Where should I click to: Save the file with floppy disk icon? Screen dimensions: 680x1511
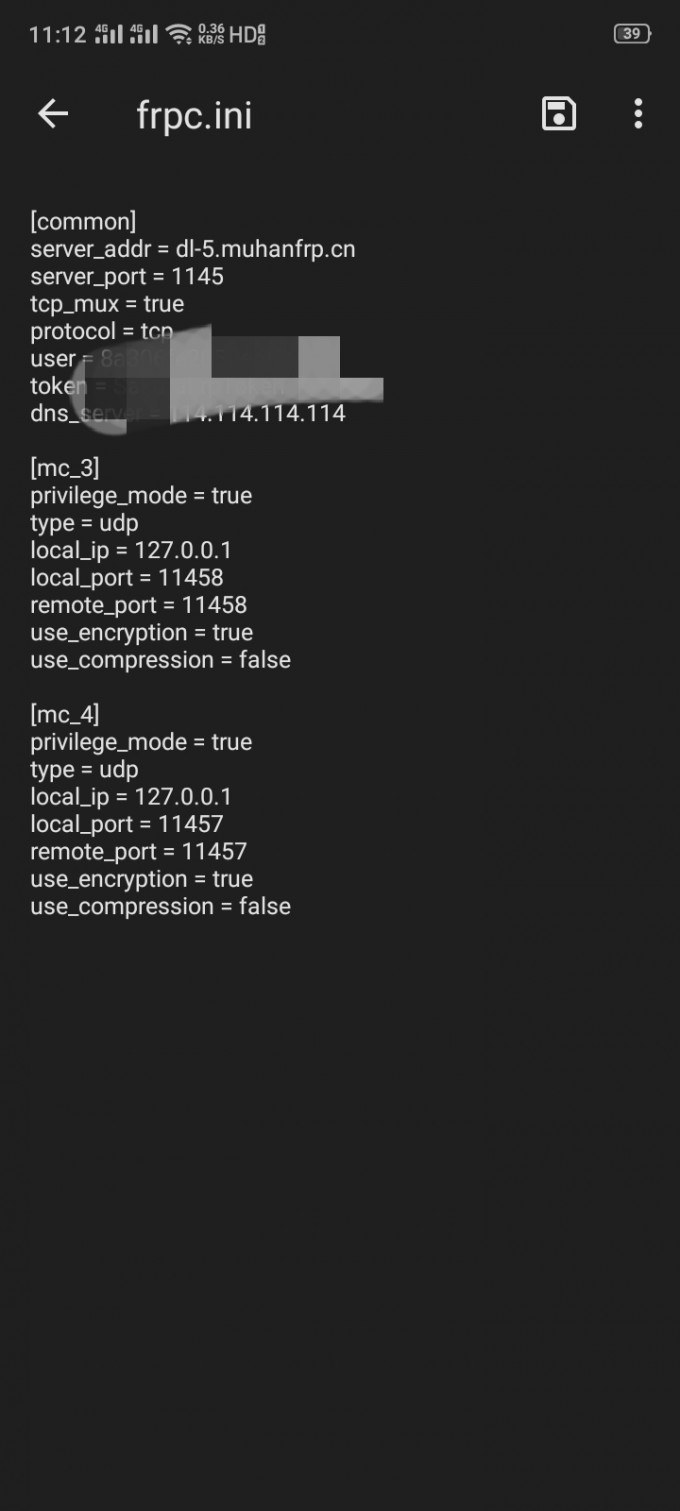click(558, 114)
